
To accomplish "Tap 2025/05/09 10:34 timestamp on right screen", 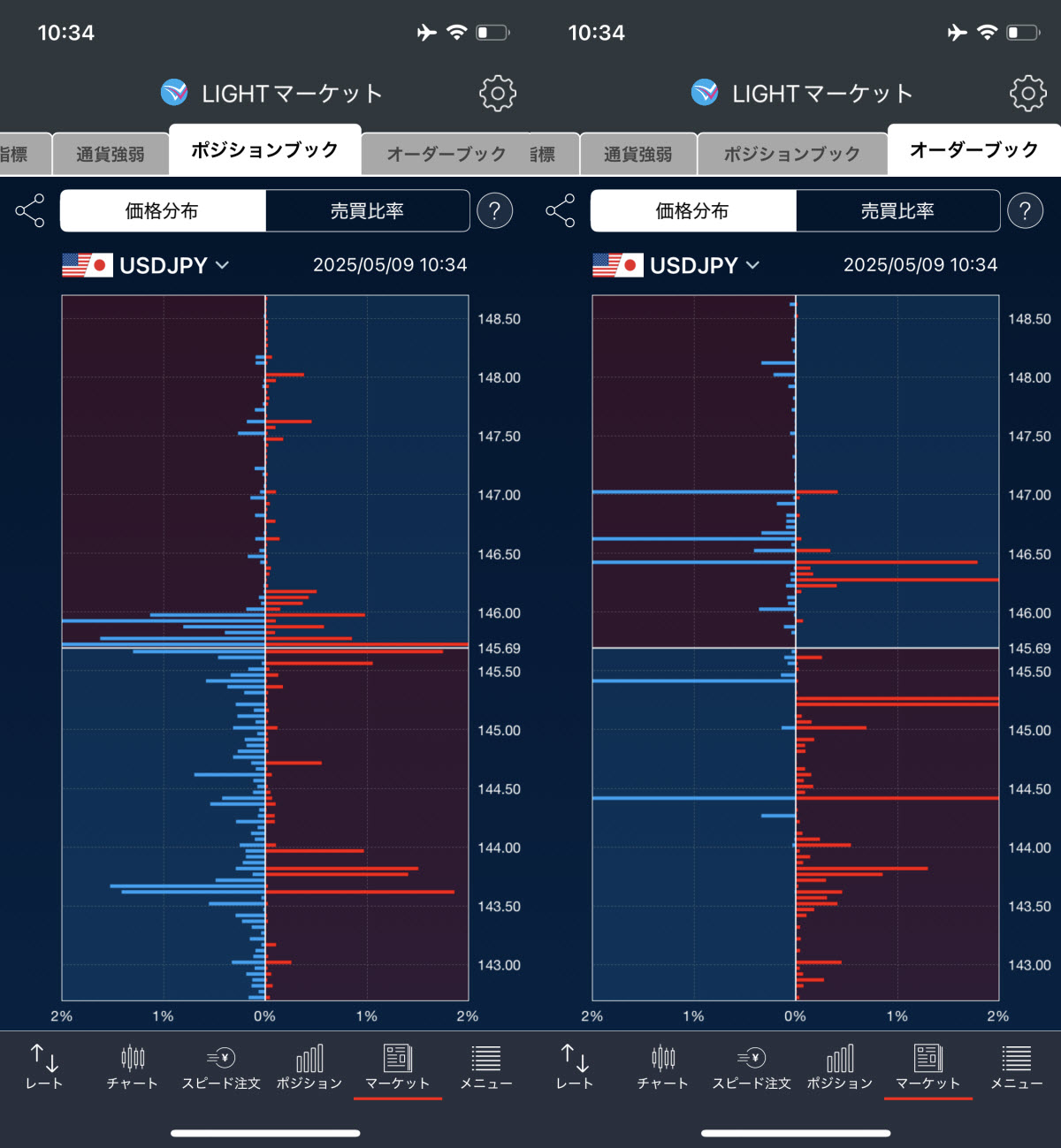I will pyautogui.click(x=920, y=265).
